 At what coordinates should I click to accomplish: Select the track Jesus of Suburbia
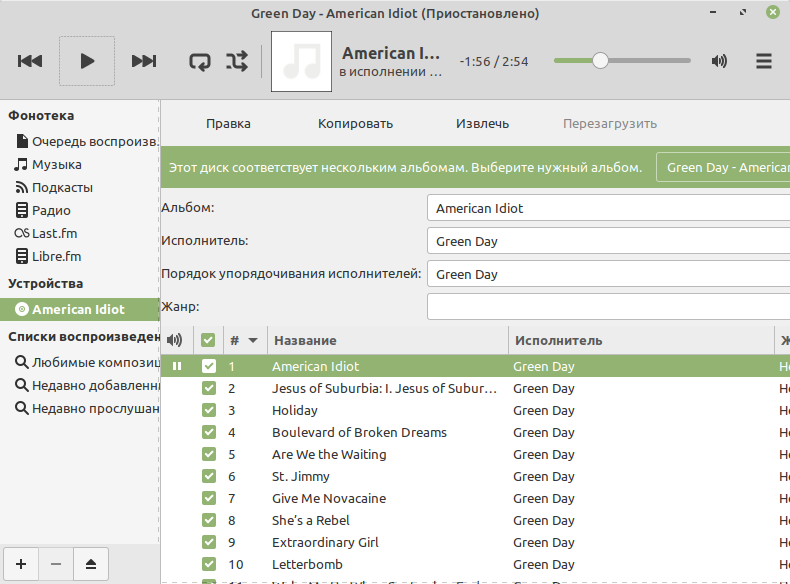[384, 388]
